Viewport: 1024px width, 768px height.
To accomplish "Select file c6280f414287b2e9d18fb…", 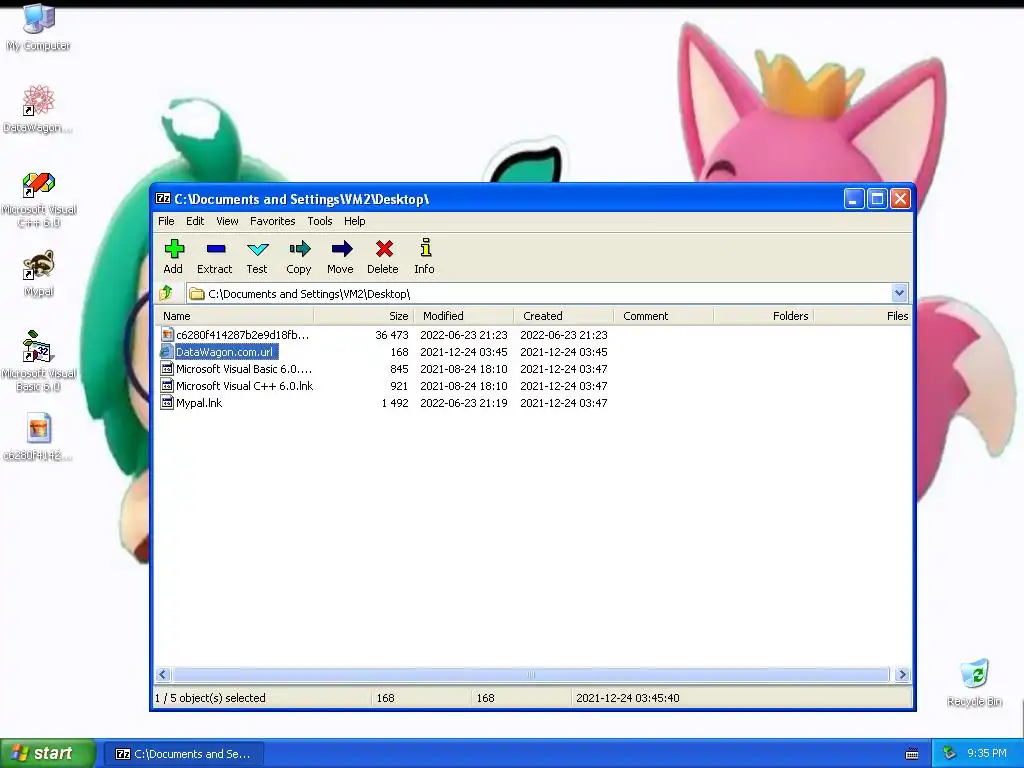I will click(x=242, y=334).
